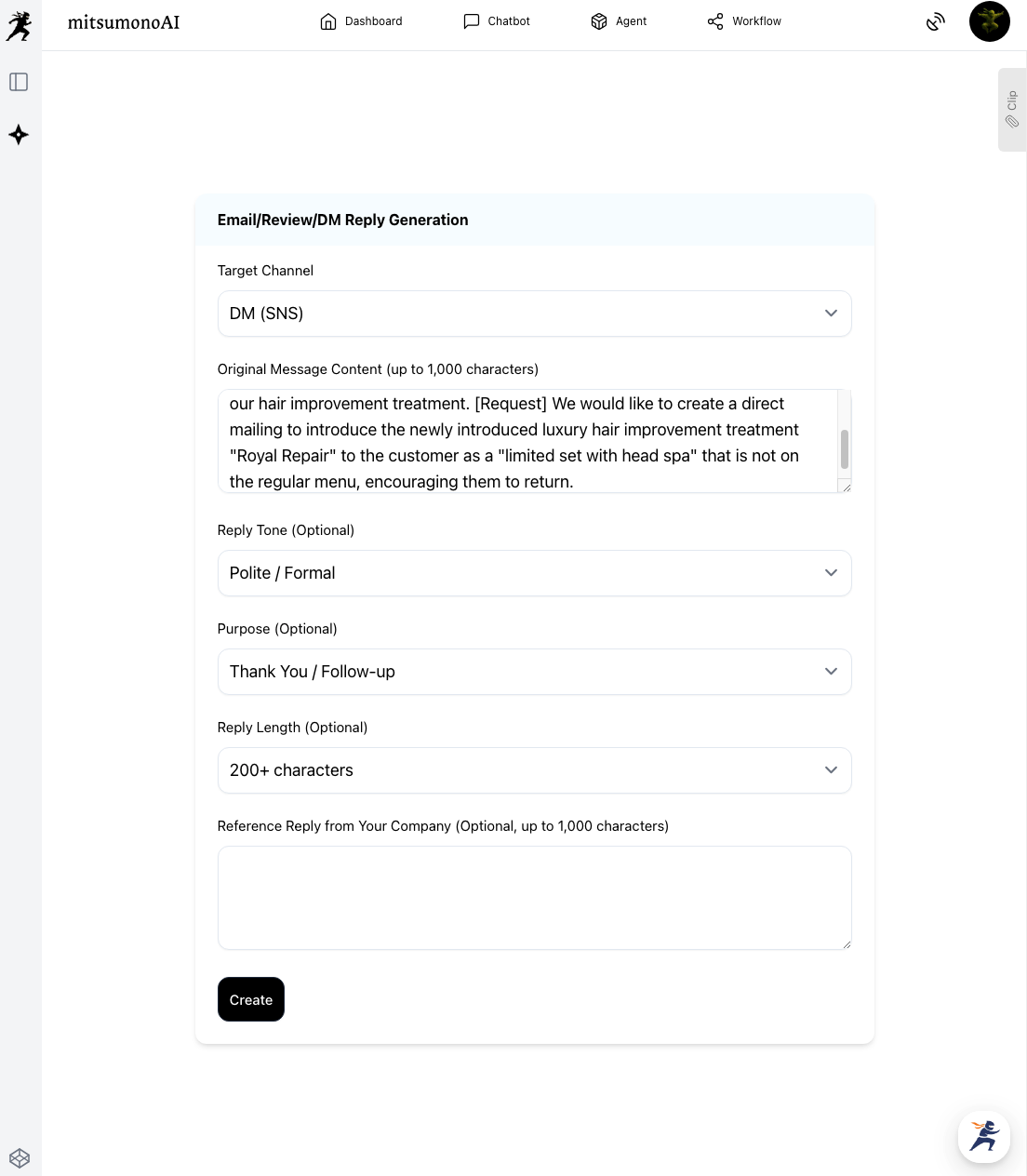This screenshot has height=1176, width=1027.
Task: Open the user profile avatar
Action: click(x=989, y=21)
